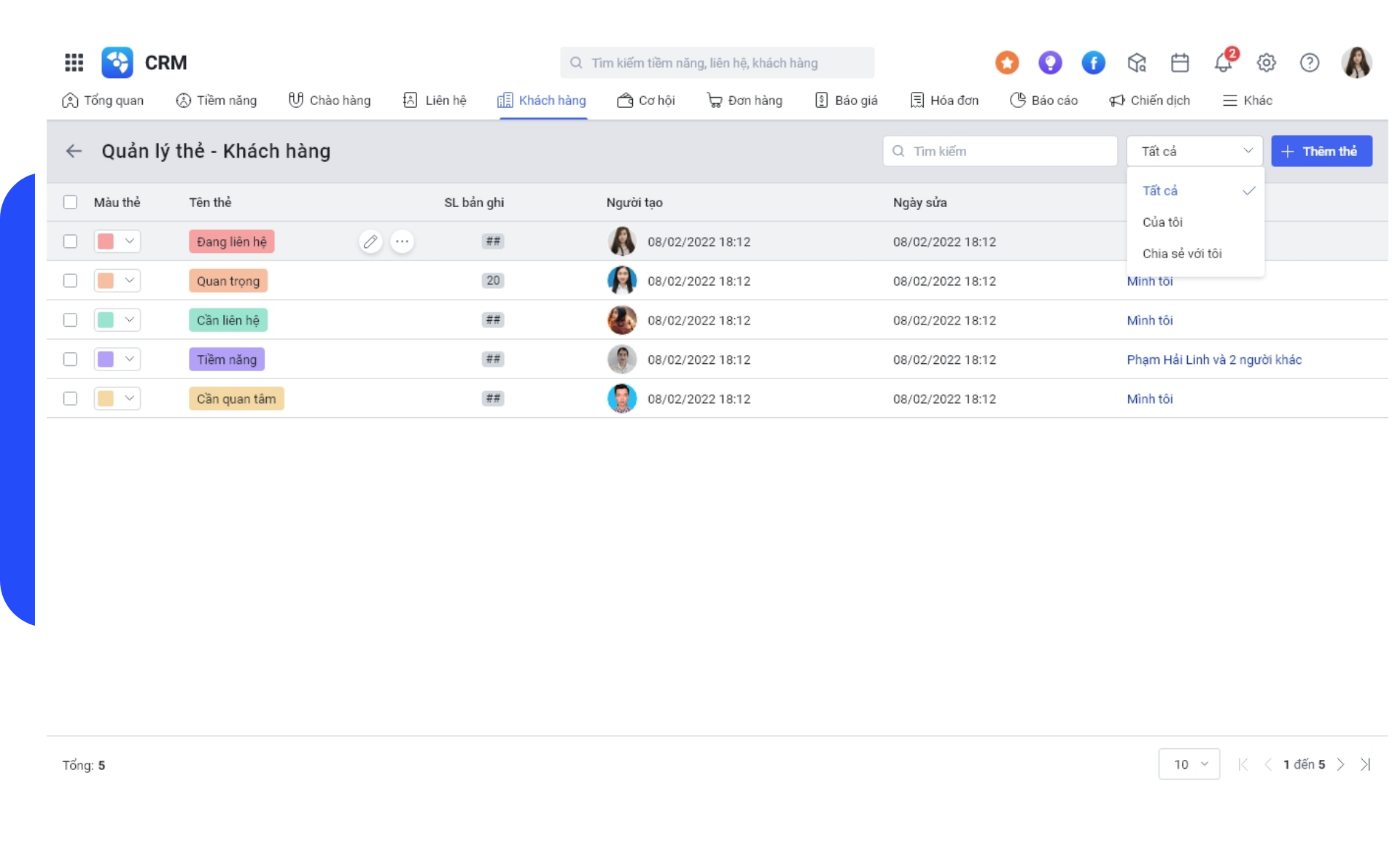Expand the Tất cả filter dropdown

click(x=1194, y=151)
